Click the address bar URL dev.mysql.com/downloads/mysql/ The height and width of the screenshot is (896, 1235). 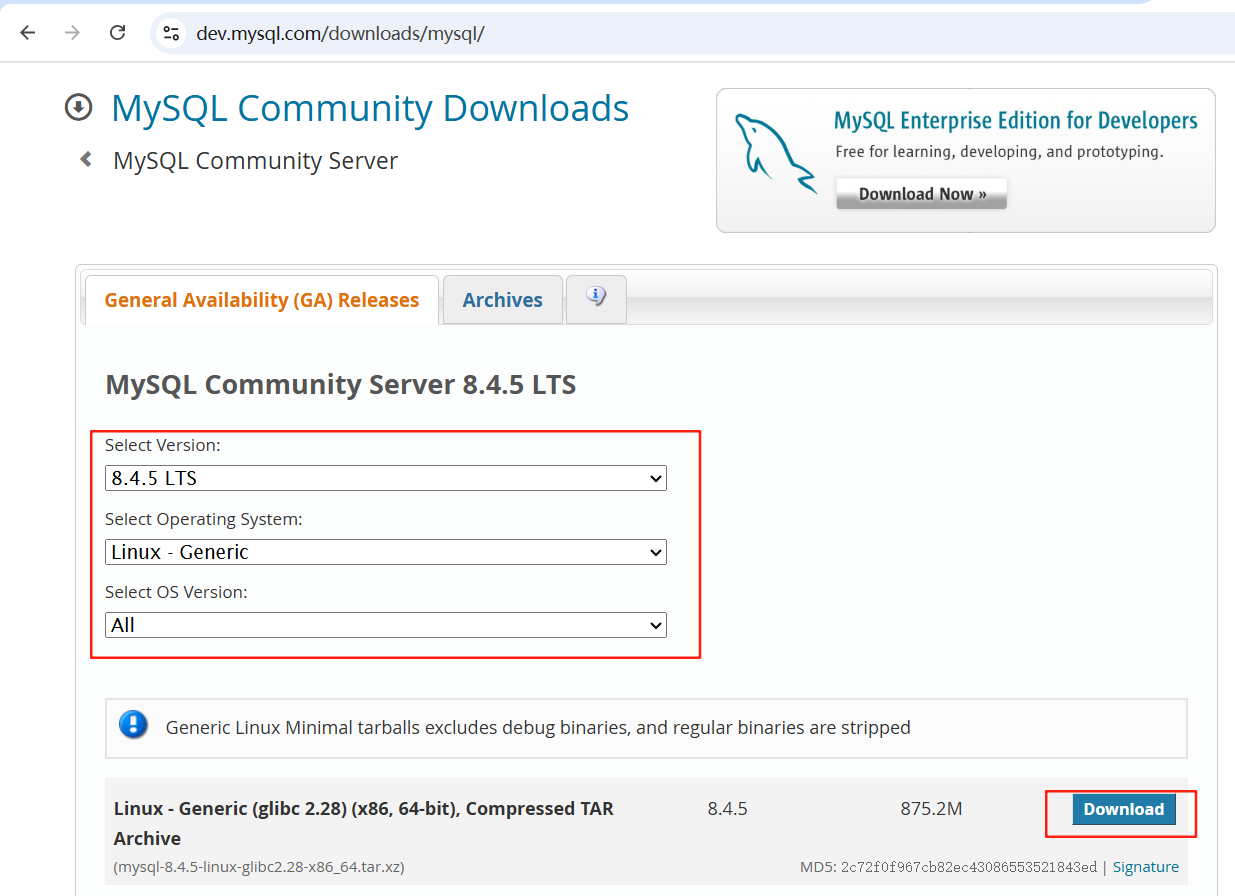coord(341,33)
